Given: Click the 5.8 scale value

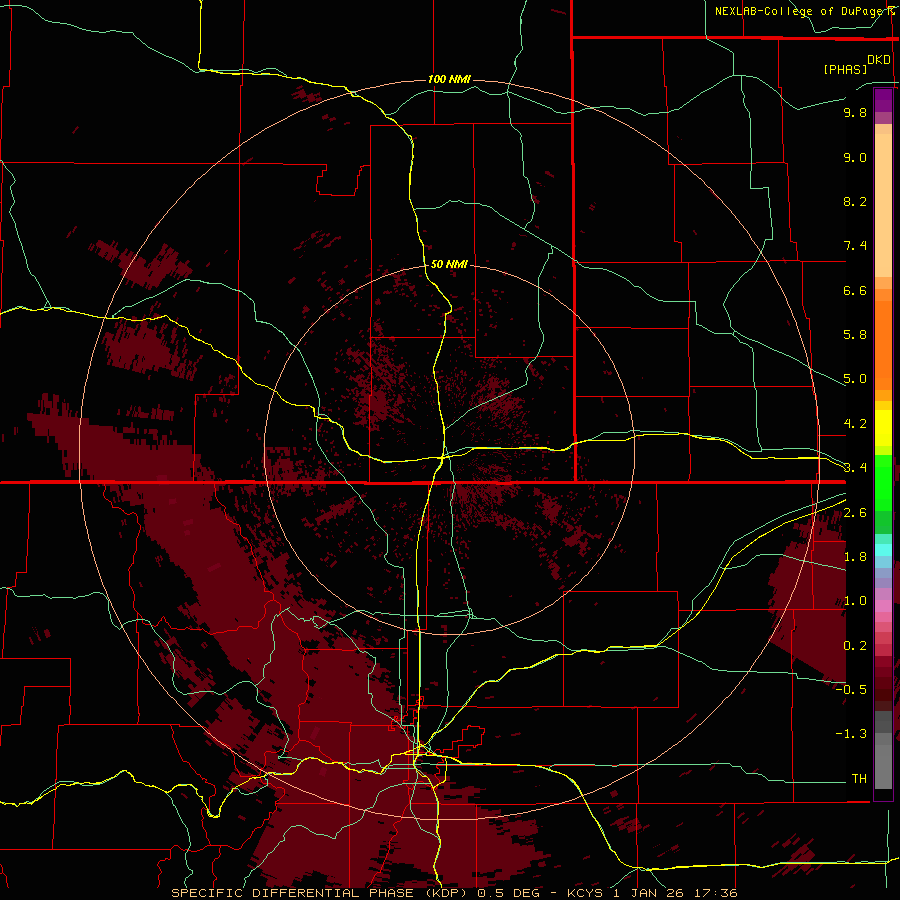Looking at the screenshot, I should 855,335.
